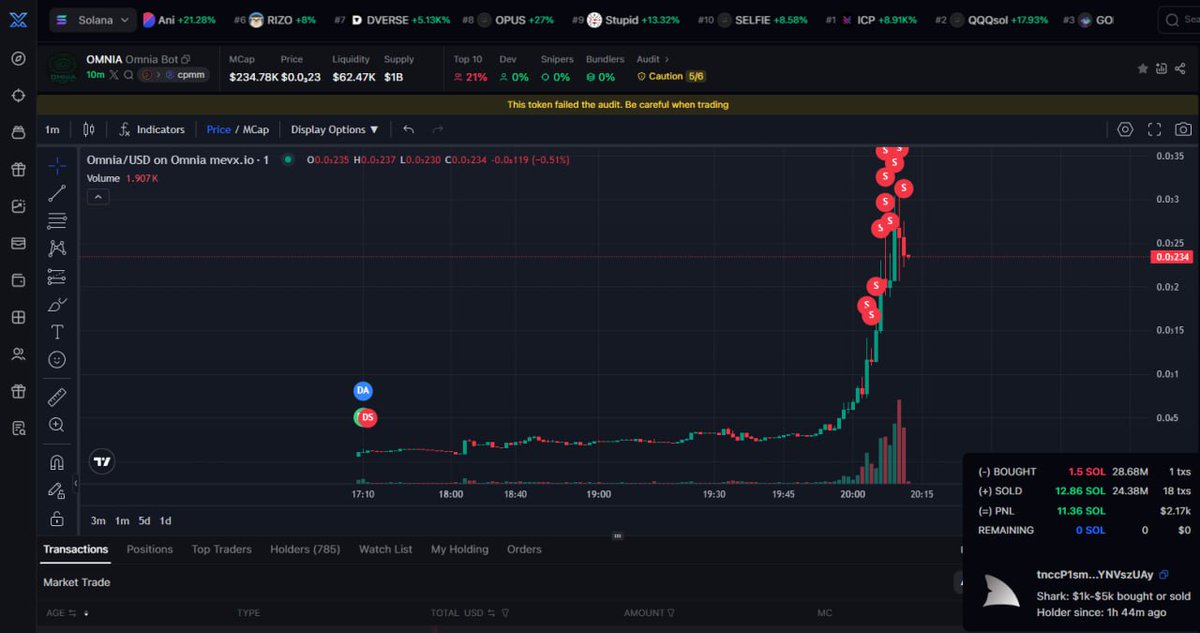Open the candlestick chart type selector

point(89,129)
